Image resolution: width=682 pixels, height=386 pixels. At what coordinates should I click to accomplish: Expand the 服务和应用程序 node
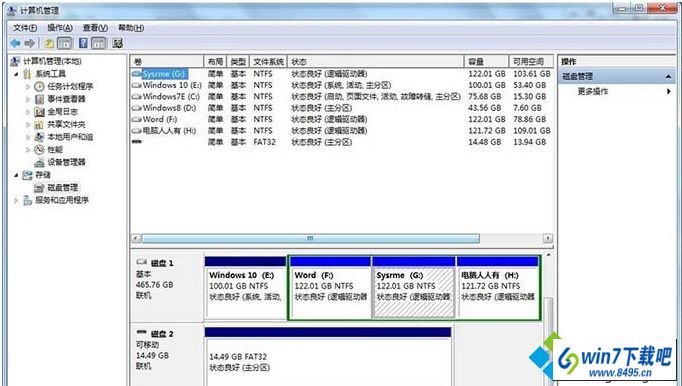pos(16,200)
